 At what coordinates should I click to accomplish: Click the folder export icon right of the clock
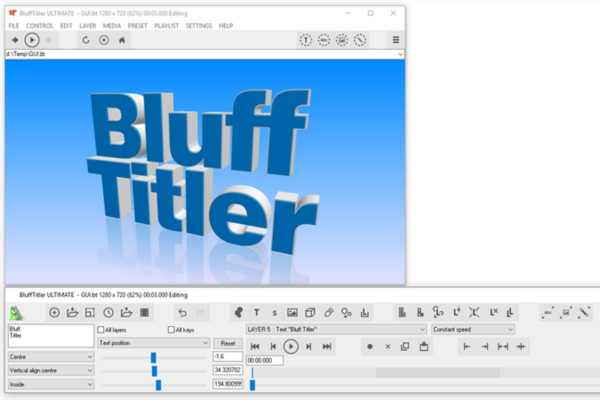126,313
